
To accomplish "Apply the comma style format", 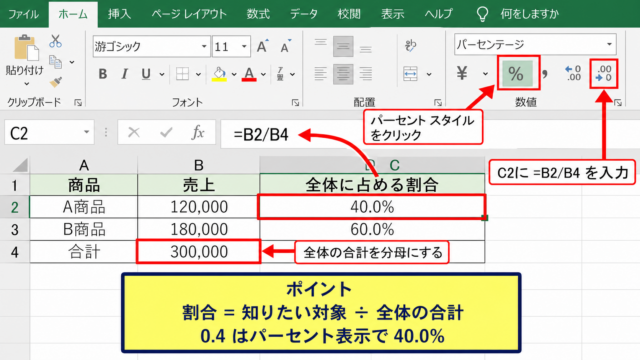I will [x=544, y=74].
